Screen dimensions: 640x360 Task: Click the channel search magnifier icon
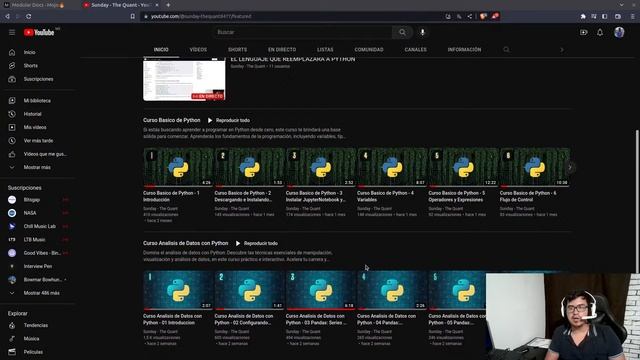[x=506, y=49]
